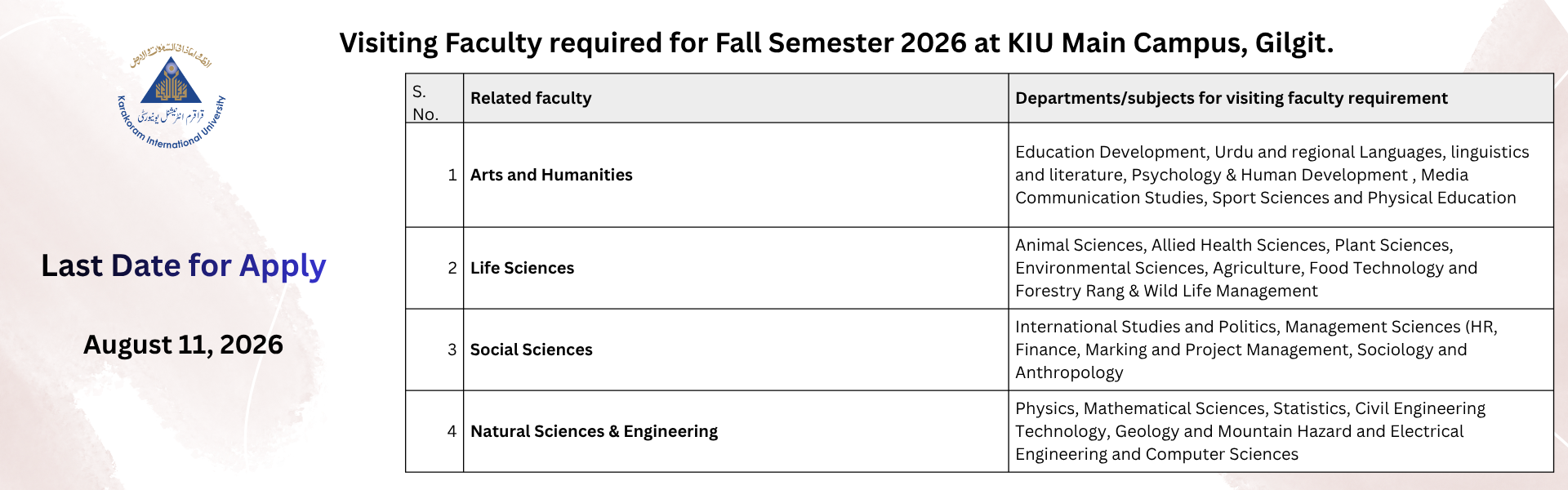Click the 'Last Date for Apply' text
1568x490 pixels.
coord(184,265)
